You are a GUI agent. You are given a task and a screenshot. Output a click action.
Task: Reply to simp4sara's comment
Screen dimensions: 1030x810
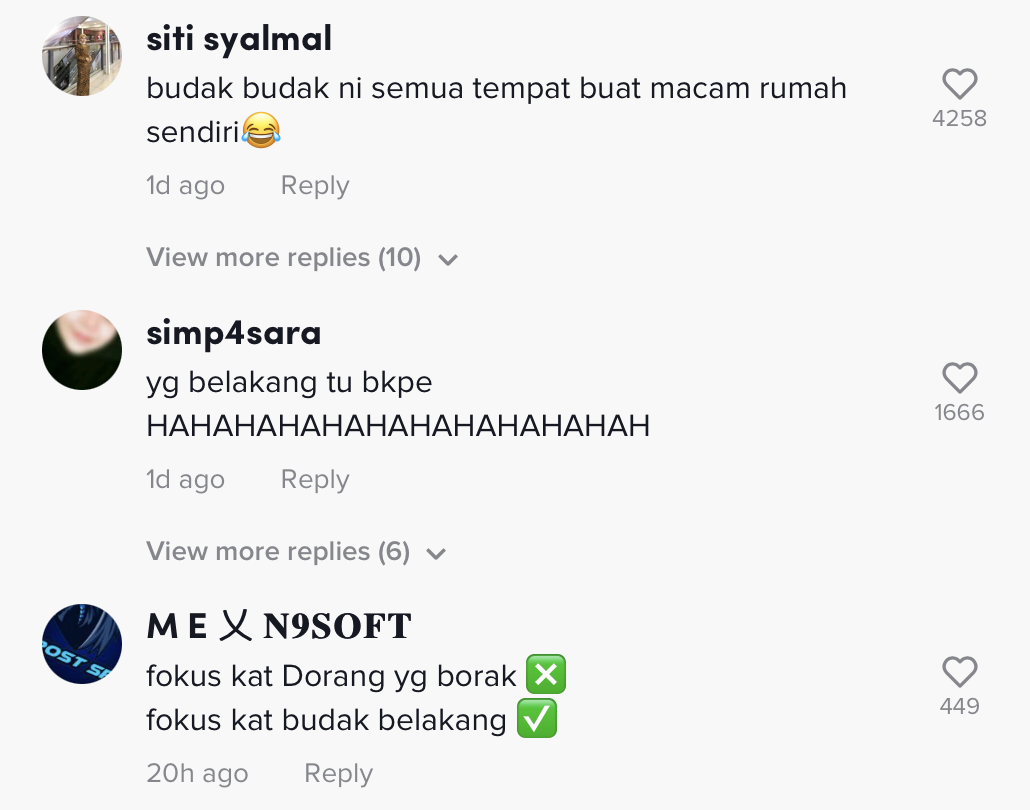click(x=315, y=480)
